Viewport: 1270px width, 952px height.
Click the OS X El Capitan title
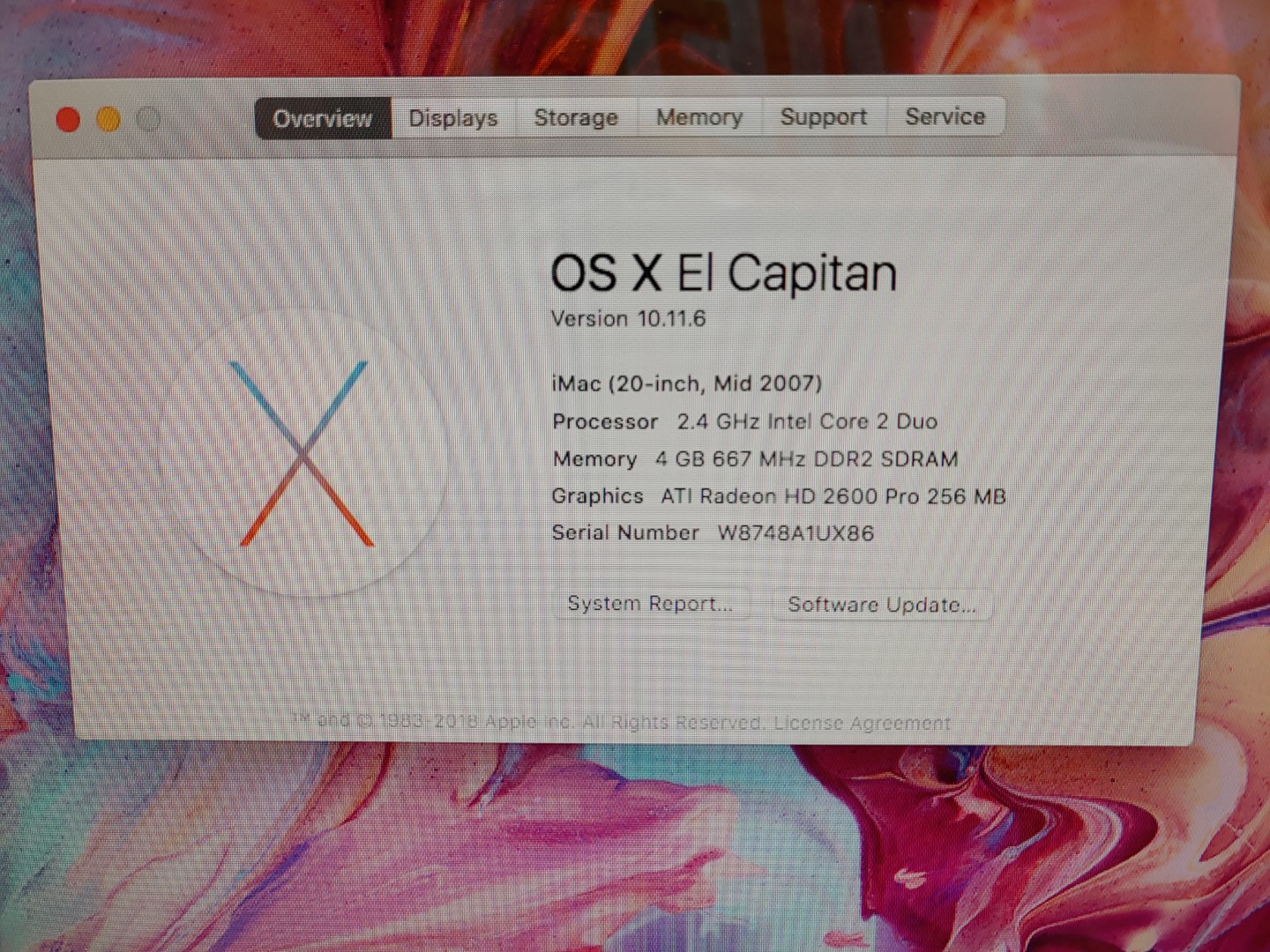click(724, 272)
